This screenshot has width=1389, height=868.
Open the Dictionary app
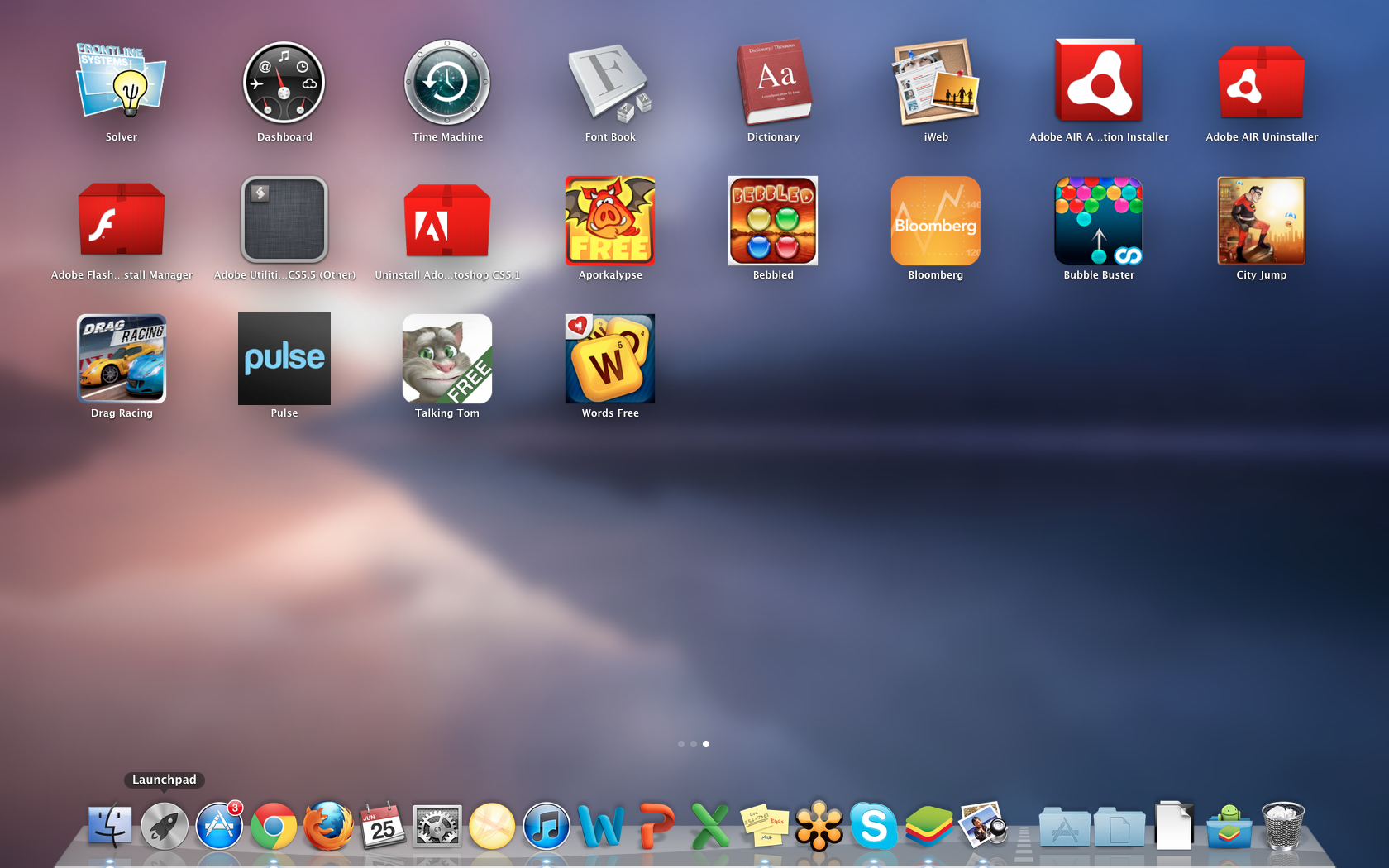click(x=773, y=83)
